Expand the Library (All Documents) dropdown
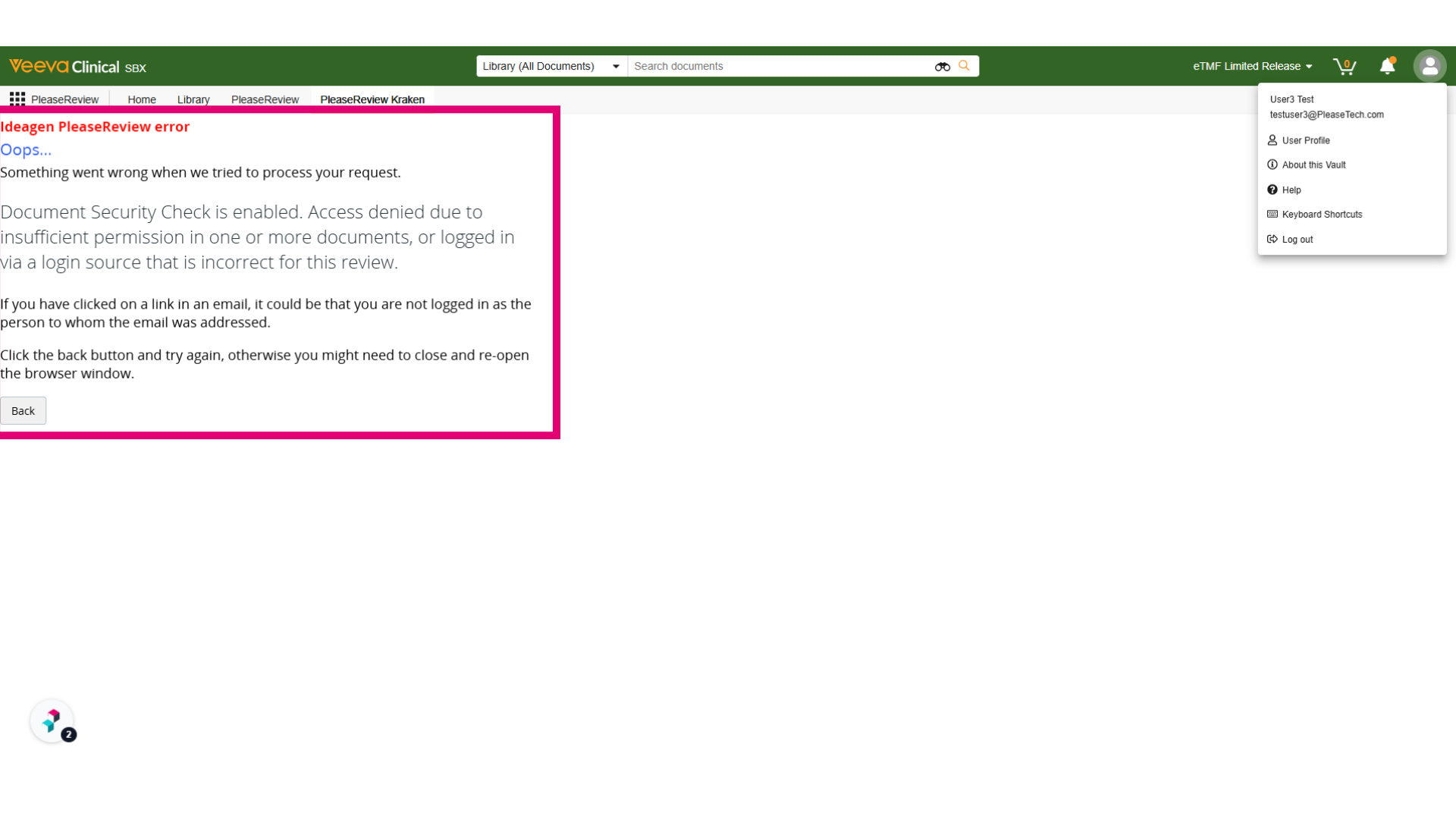Viewport: 1456px width, 819px height. tap(551, 66)
